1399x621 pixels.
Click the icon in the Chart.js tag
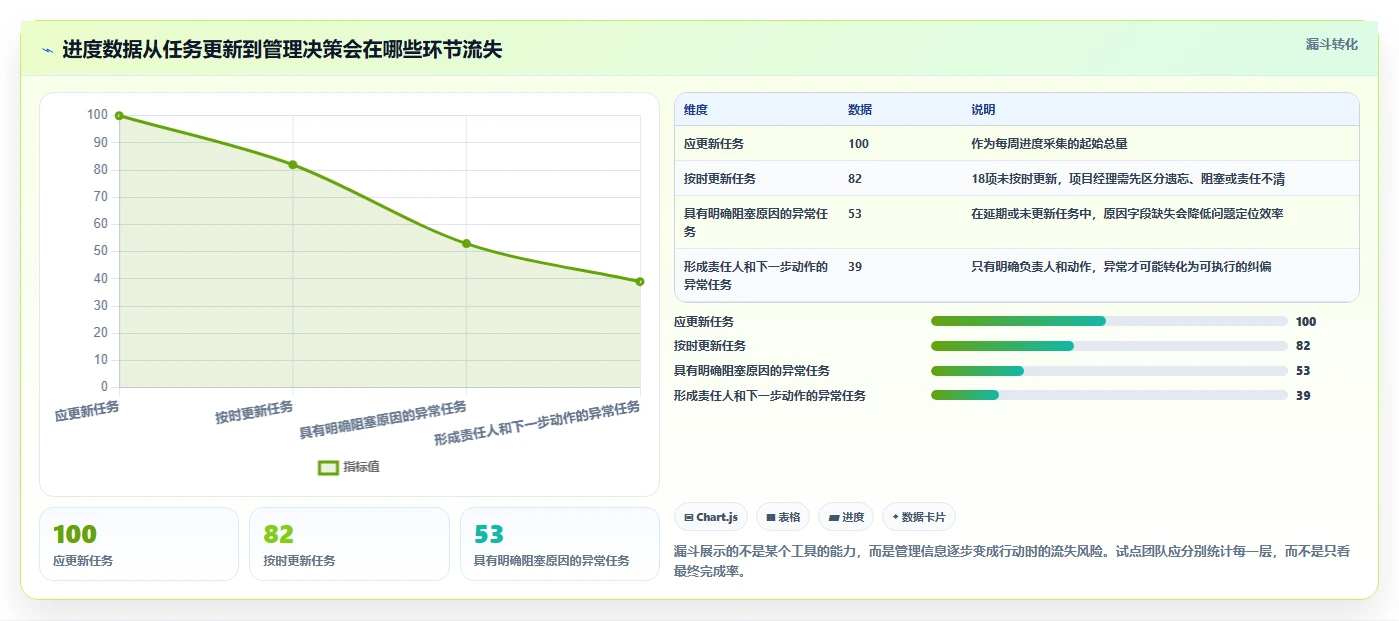coord(690,517)
